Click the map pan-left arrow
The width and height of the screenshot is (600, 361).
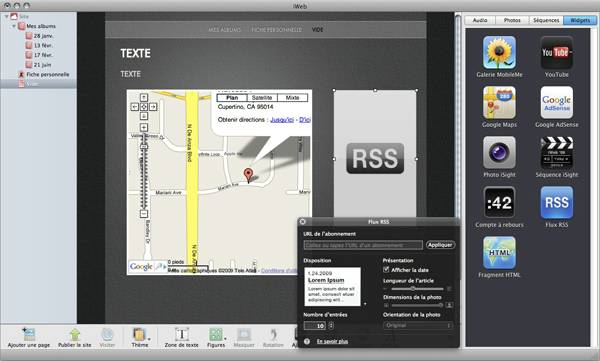(135, 107)
